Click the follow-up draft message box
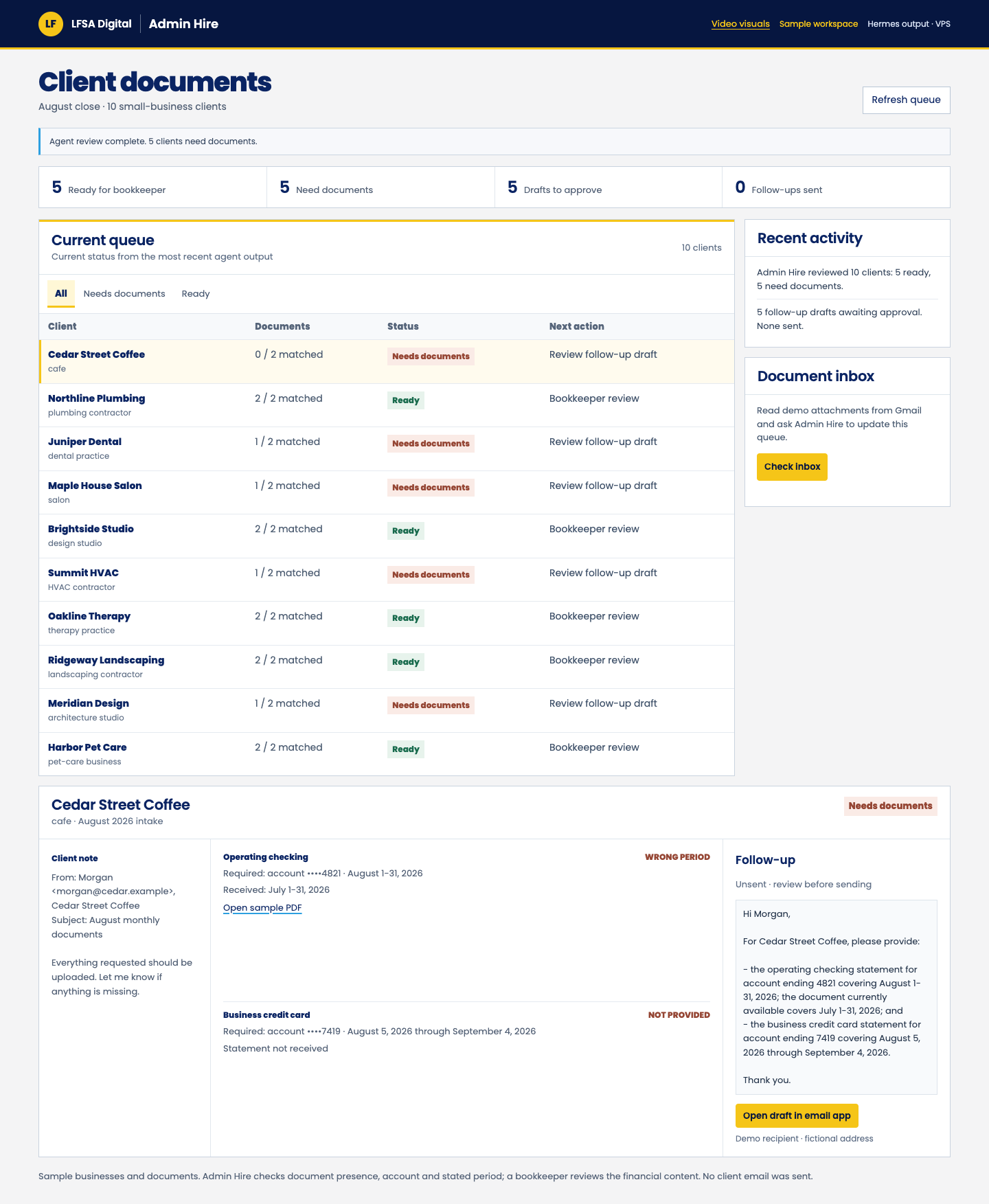 pos(836,997)
